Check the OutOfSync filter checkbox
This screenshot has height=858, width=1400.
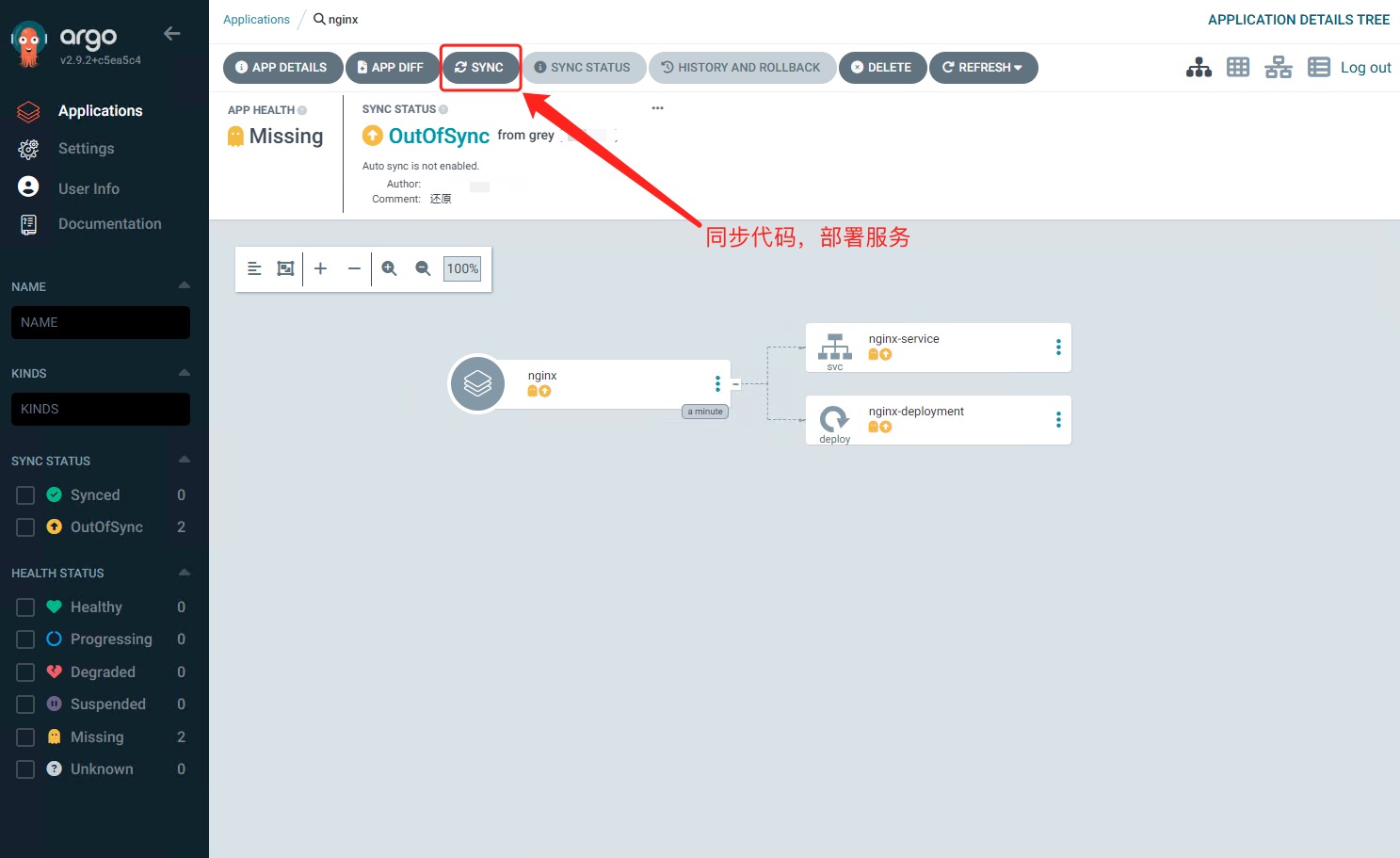pyautogui.click(x=25, y=527)
